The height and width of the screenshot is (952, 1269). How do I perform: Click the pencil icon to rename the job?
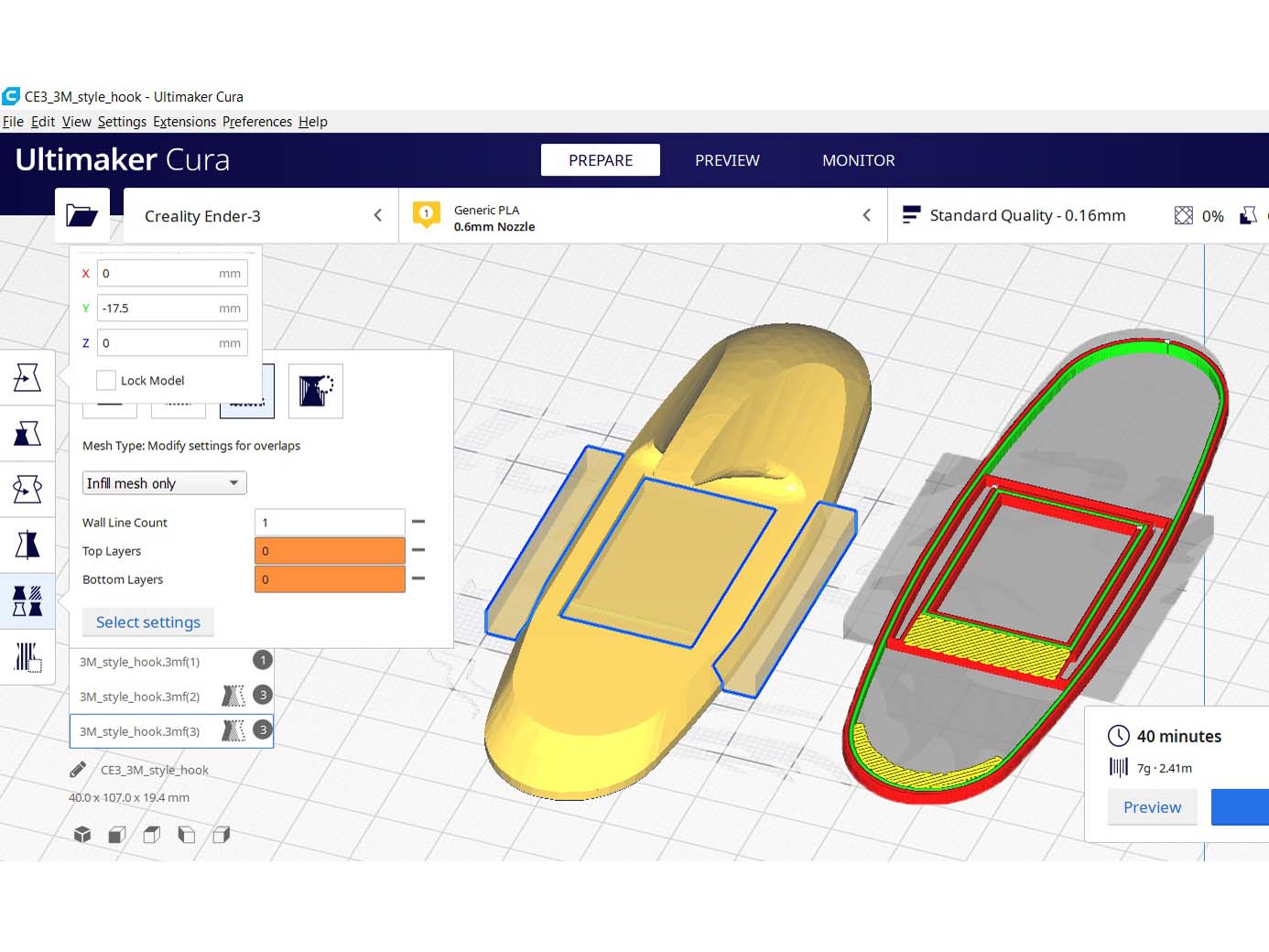tap(78, 770)
